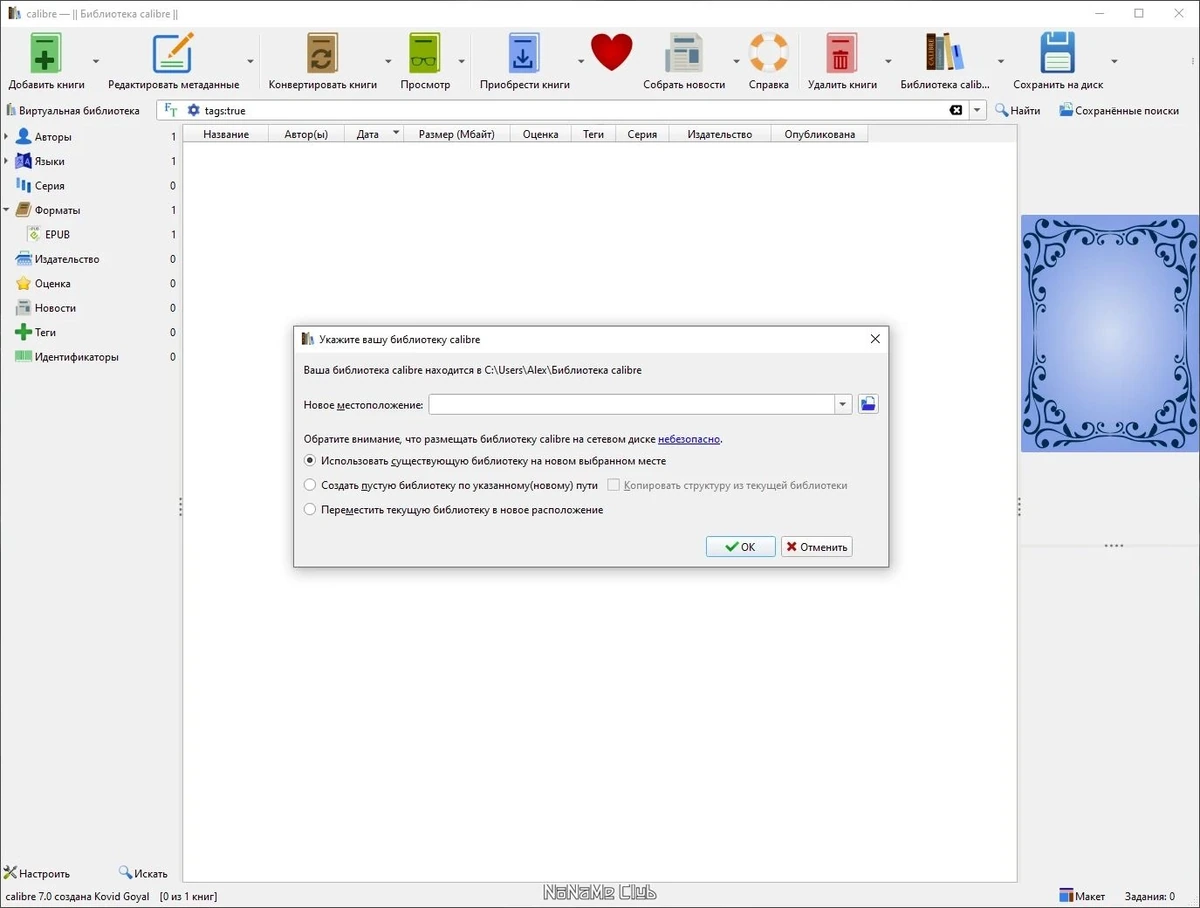Click Сохранить на диск floppy icon
The image size is (1200, 908).
click(1057, 53)
